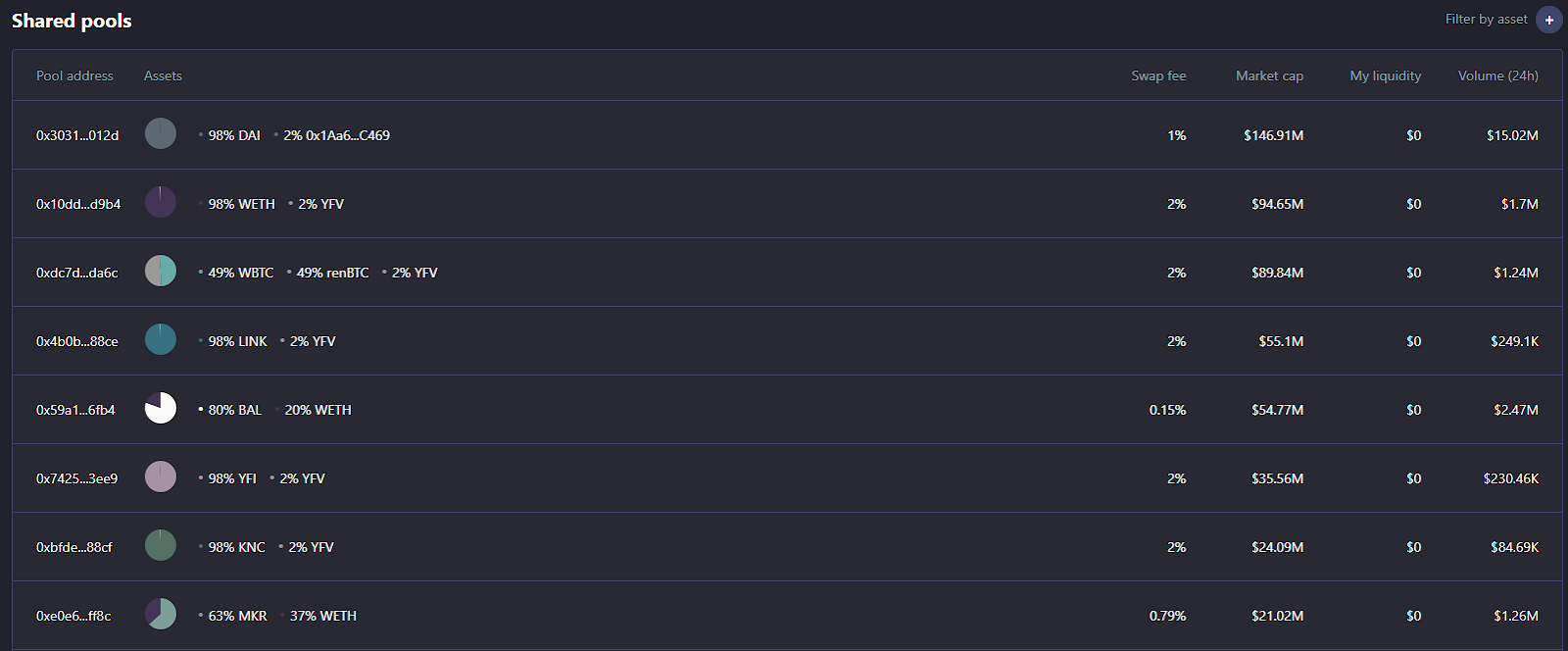This screenshot has width=1568, height=651.
Task: Click the KNC pool pie chart icon
Action: point(161,545)
